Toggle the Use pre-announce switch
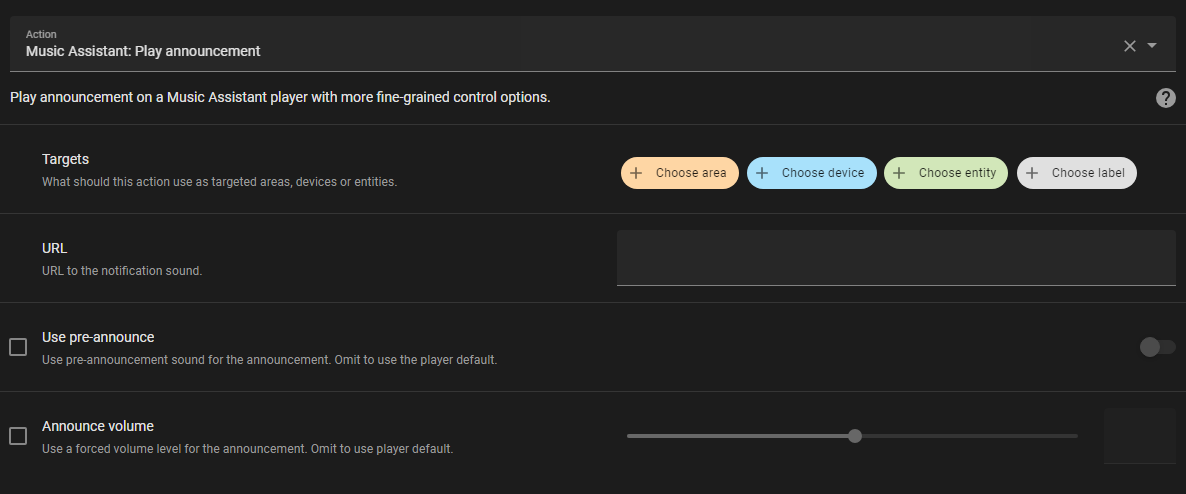This screenshot has height=494, width=1186. point(1157,347)
